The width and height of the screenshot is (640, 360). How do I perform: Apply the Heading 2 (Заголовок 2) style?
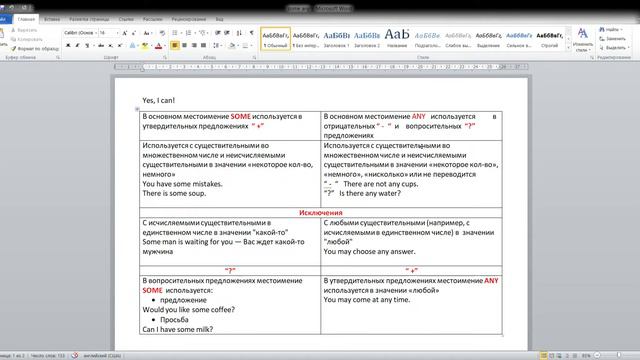(367, 39)
